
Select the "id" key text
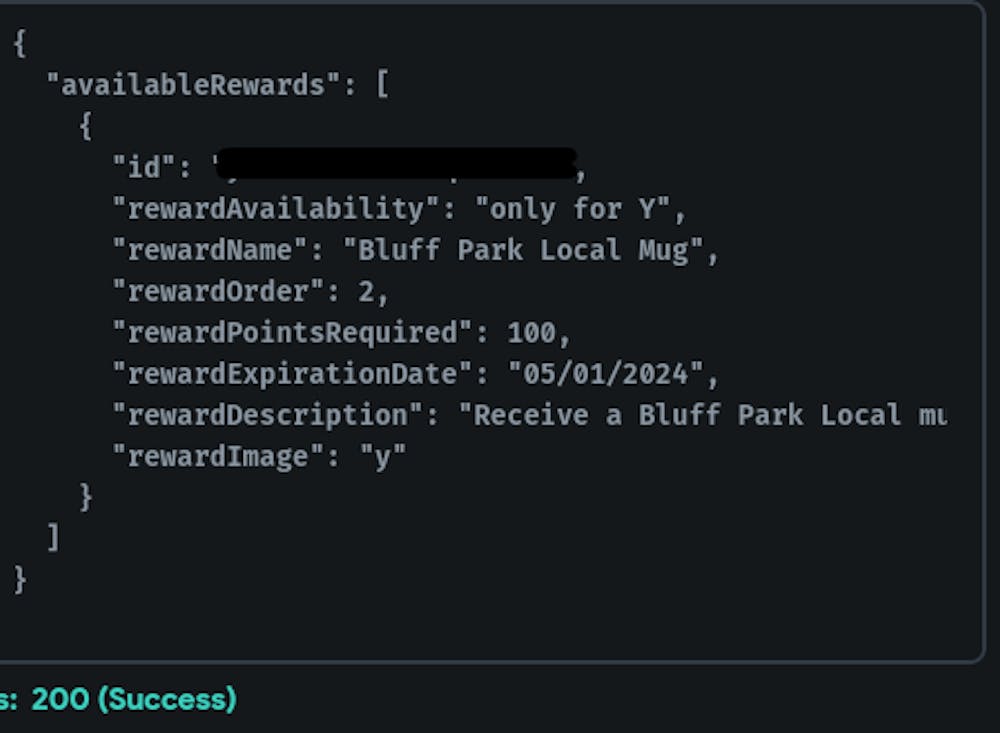pyautogui.click(x=144, y=167)
